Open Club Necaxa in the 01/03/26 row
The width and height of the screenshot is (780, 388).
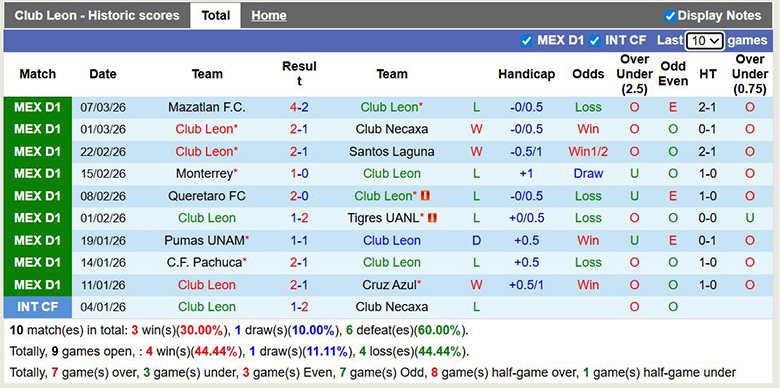(x=391, y=129)
